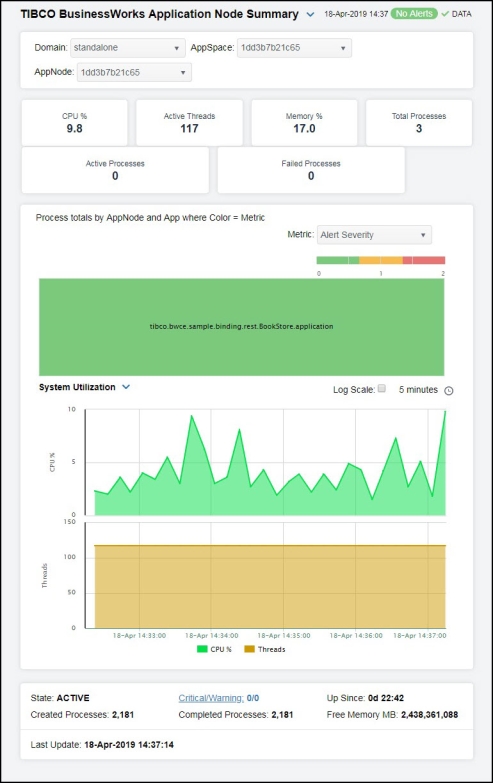Click the State ACTIVE value
The image size is (493, 783).
[x=73, y=698]
